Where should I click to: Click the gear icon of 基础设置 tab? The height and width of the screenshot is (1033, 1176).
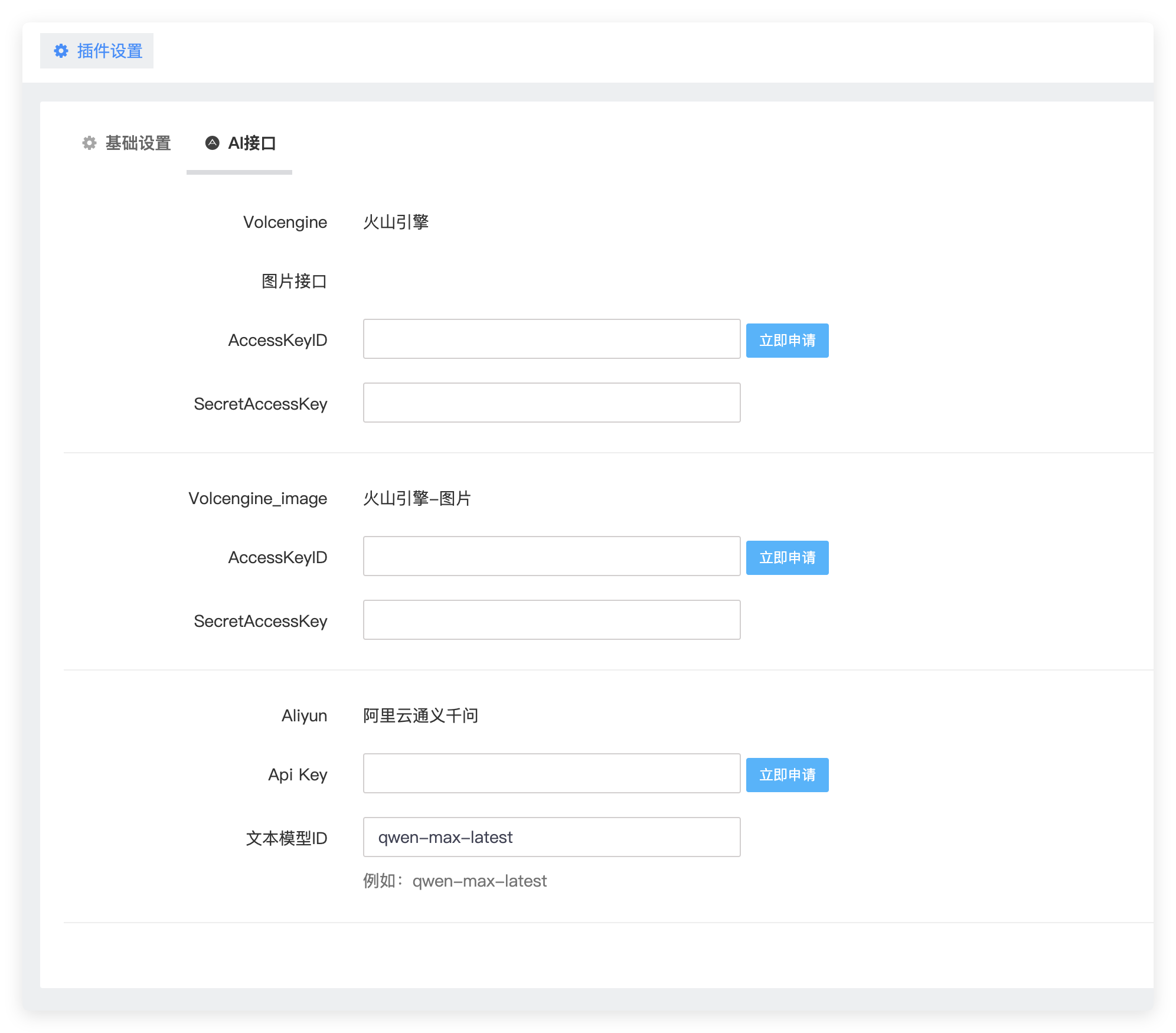(89, 143)
